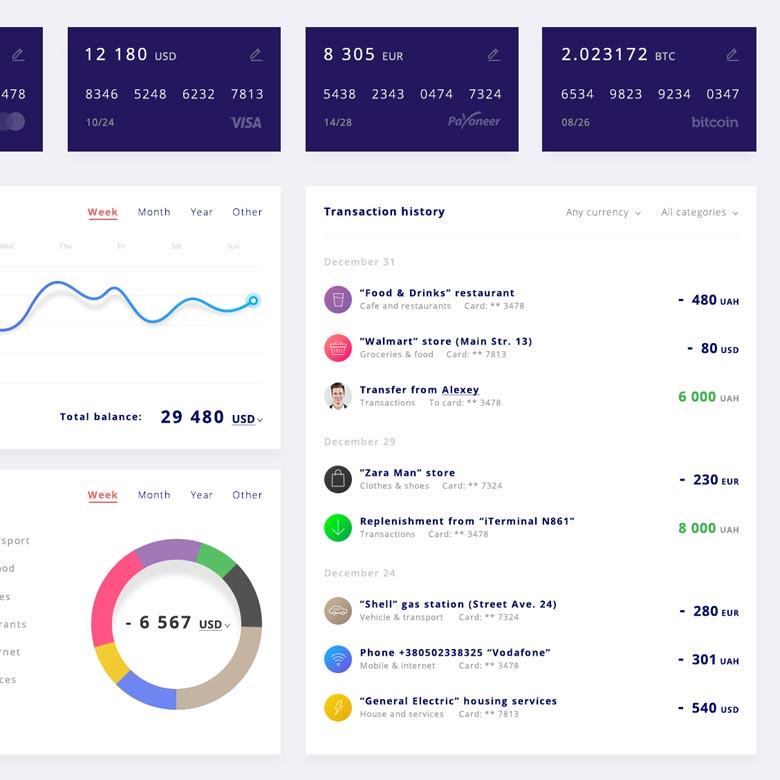Click the green arrow Replenishment icon
780x780 pixels.
tap(338, 527)
